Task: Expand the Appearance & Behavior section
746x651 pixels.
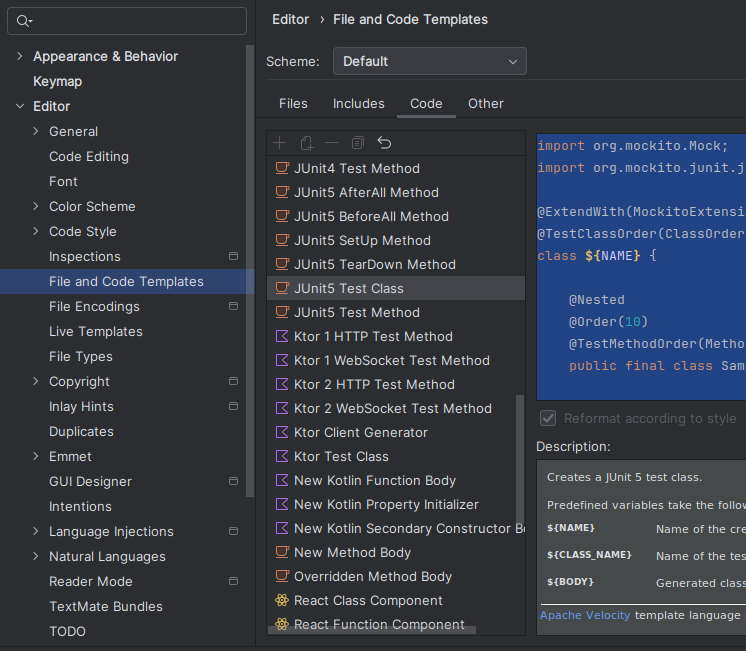Action: click(x=20, y=56)
